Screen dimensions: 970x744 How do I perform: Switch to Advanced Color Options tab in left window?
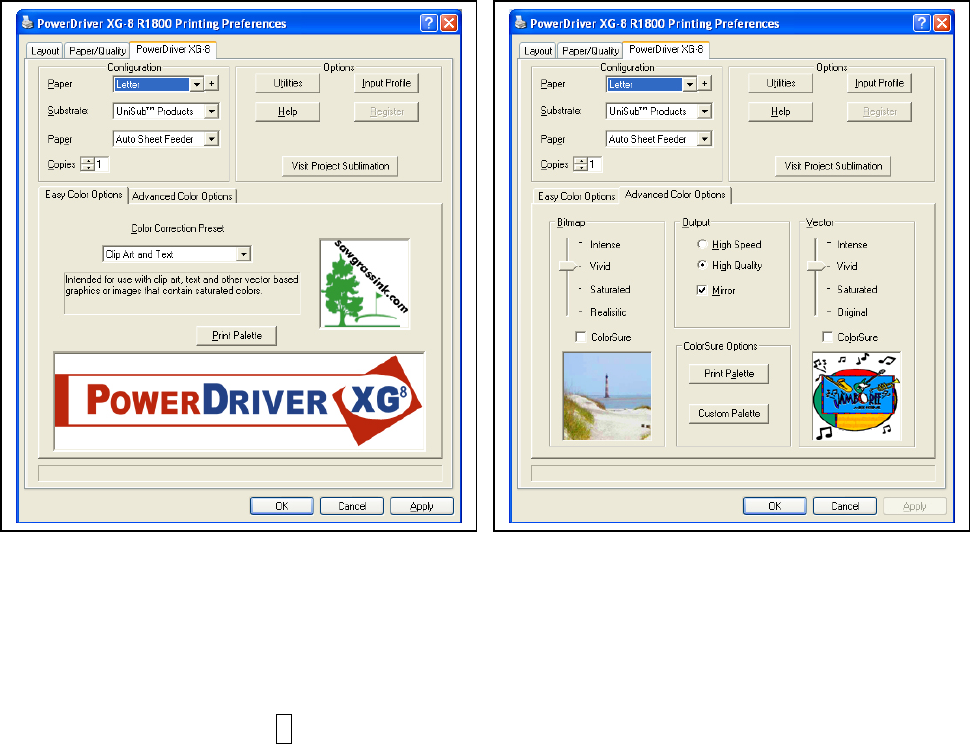point(182,196)
